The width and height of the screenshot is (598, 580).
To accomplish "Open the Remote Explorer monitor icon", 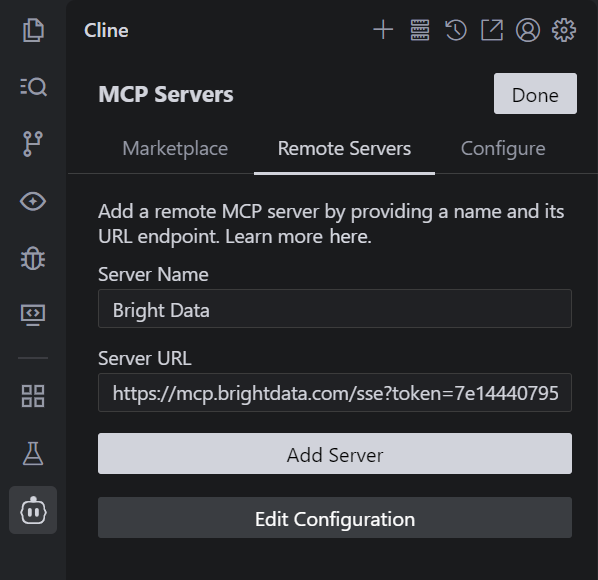I will [x=33, y=315].
